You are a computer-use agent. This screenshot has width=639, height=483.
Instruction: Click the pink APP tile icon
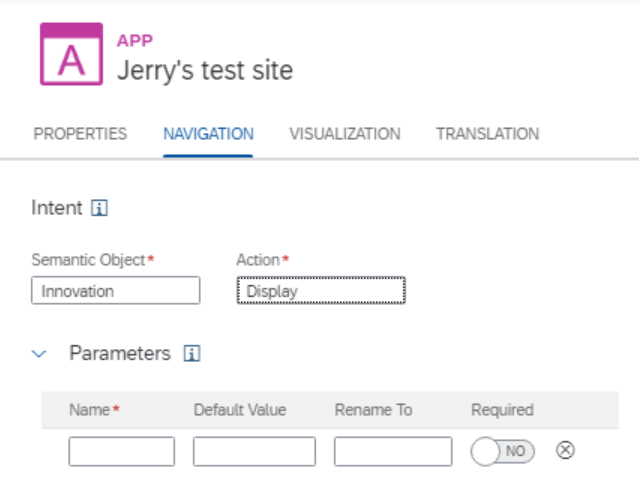[71, 54]
